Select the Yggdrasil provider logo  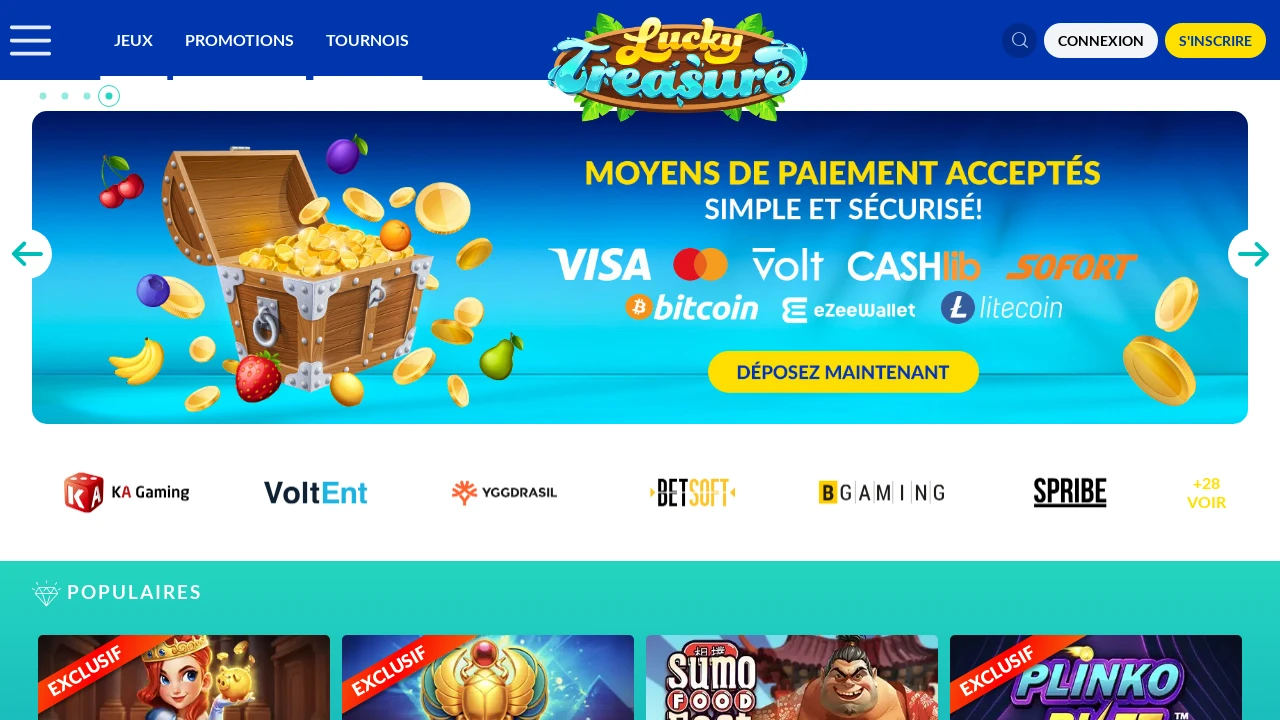[x=504, y=492]
